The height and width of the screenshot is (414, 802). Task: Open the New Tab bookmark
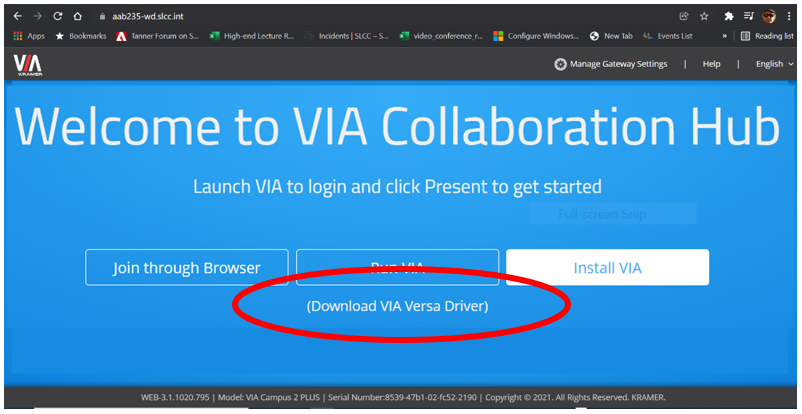tap(611, 36)
